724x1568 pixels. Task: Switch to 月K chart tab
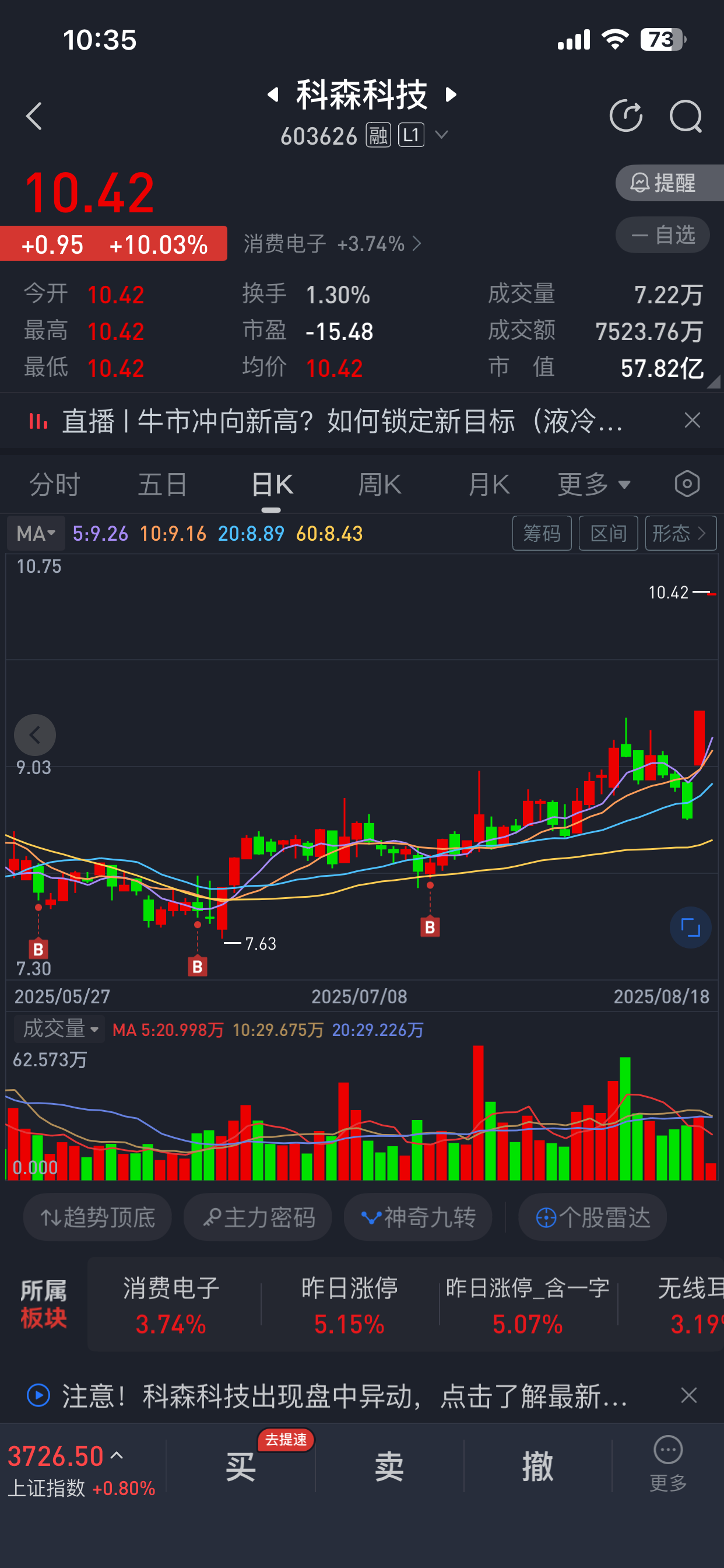tap(488, 485)
